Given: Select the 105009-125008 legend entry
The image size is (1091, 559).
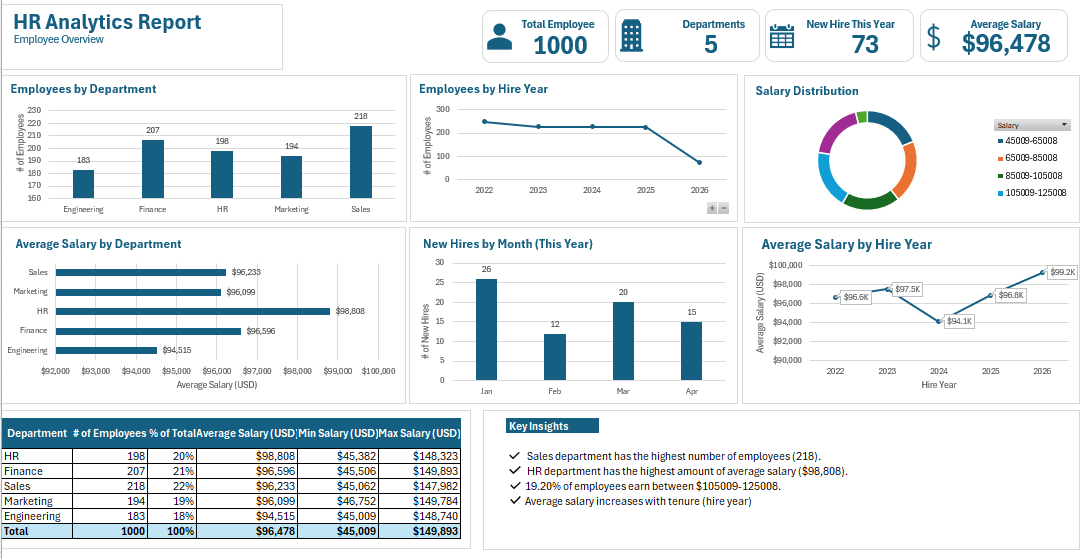Looking at the screenshot, I should click(1032, 193).
